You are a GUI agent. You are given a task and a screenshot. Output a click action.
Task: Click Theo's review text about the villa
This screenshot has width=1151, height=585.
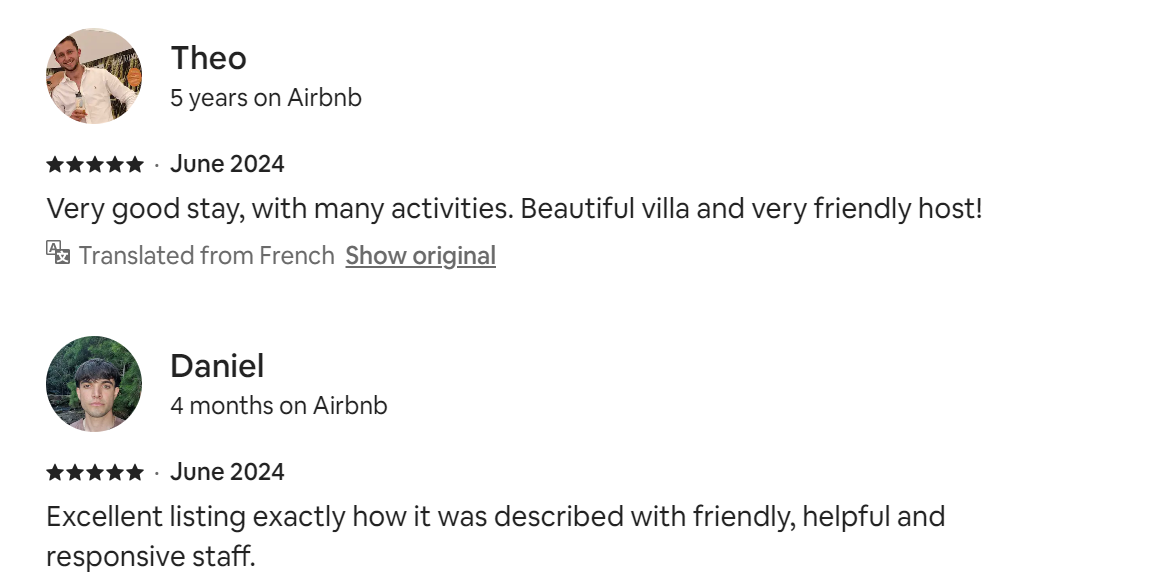click(514, 209)
